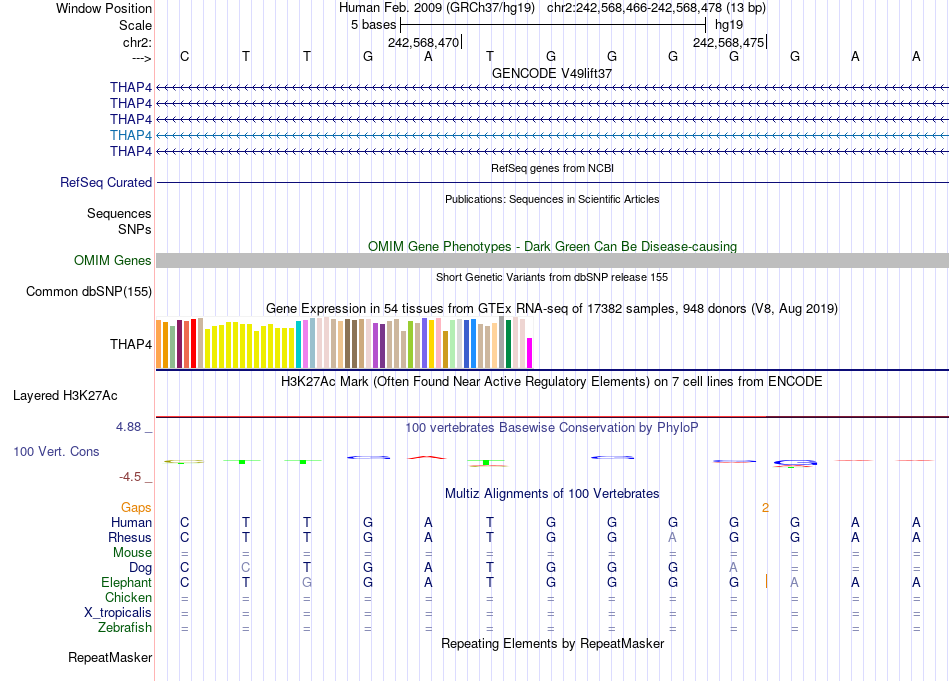The image size is (950, 681).
Task: Click the orange Gaps label
Action: [136, 507]
